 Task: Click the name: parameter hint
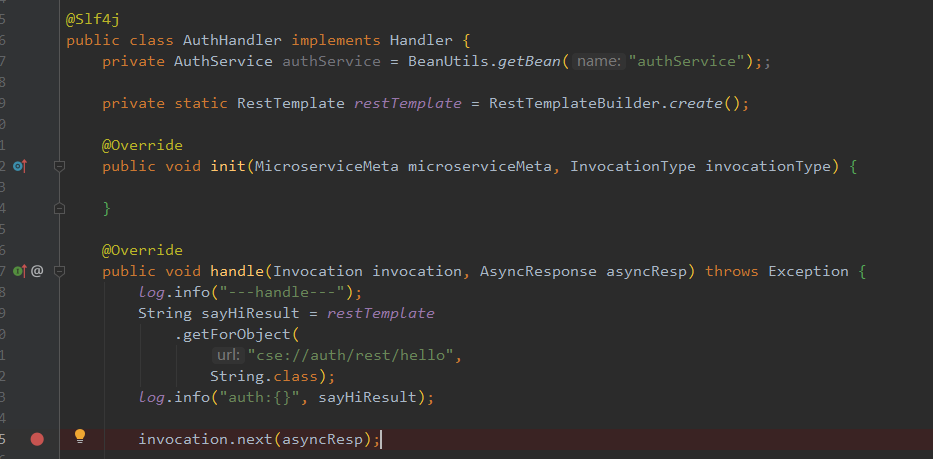click(x=599, y=61)
